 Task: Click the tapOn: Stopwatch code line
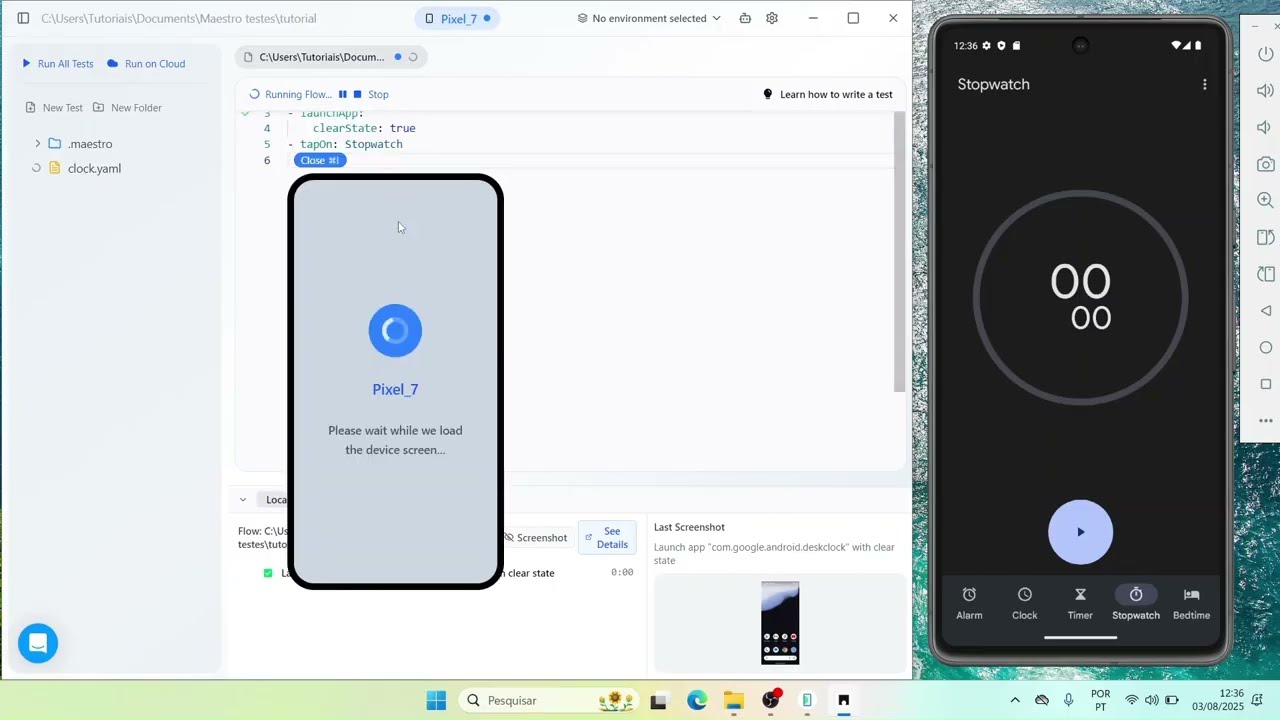346,144
